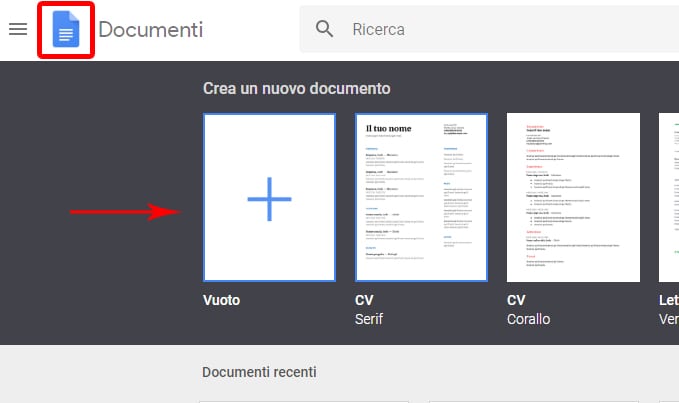The height and width of the screenshot is (403, 679).
Task: Select the Vuoto label under blank template
Action: tap(221, 300)
